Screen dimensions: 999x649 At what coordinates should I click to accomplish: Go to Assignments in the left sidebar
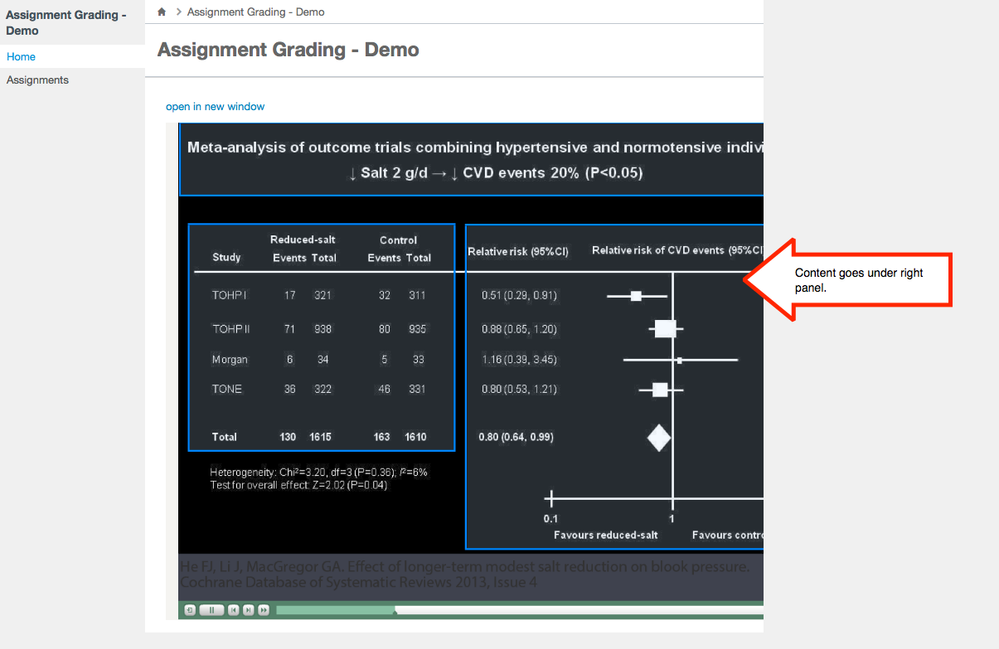[38, 80]
